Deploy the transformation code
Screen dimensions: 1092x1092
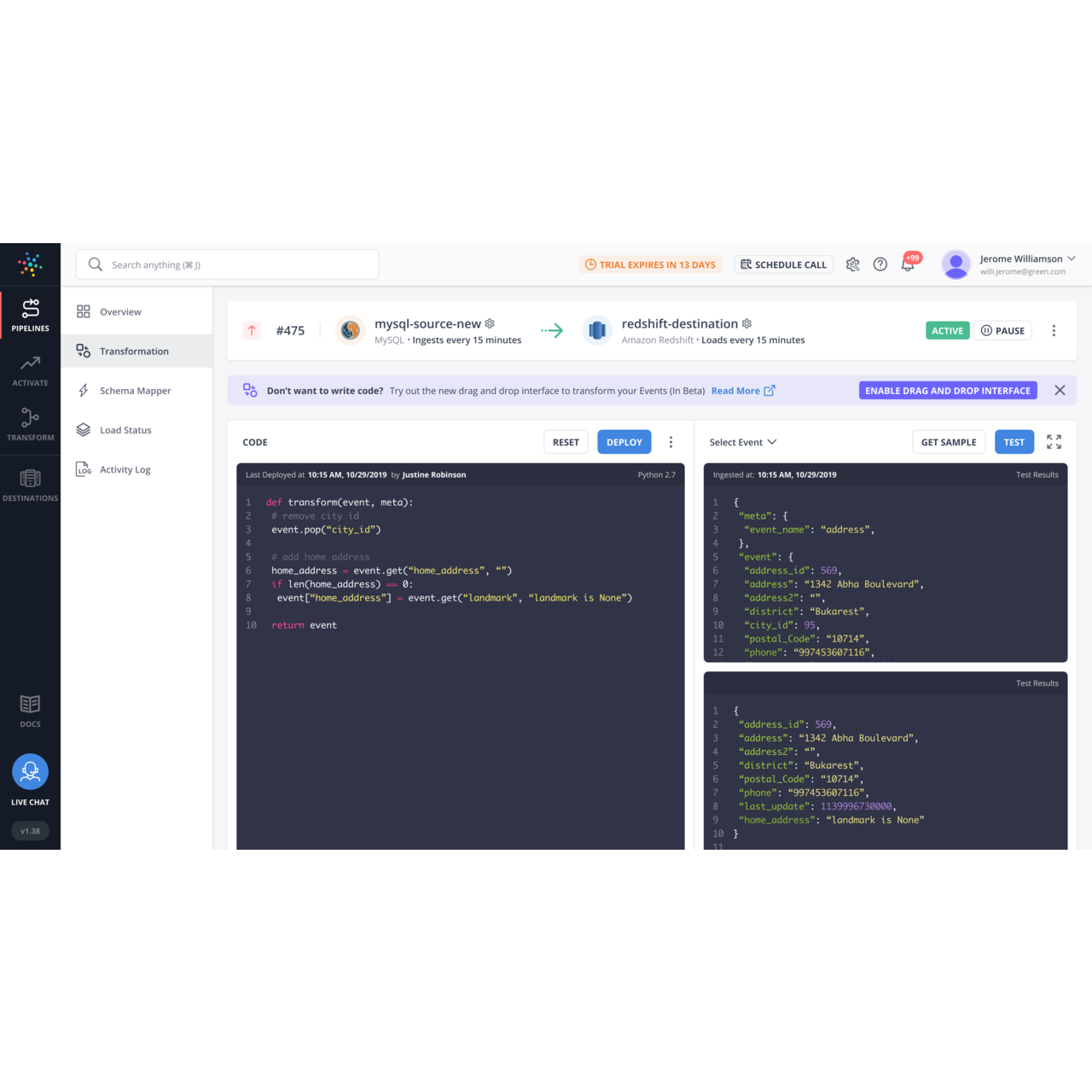coord(624,442)
